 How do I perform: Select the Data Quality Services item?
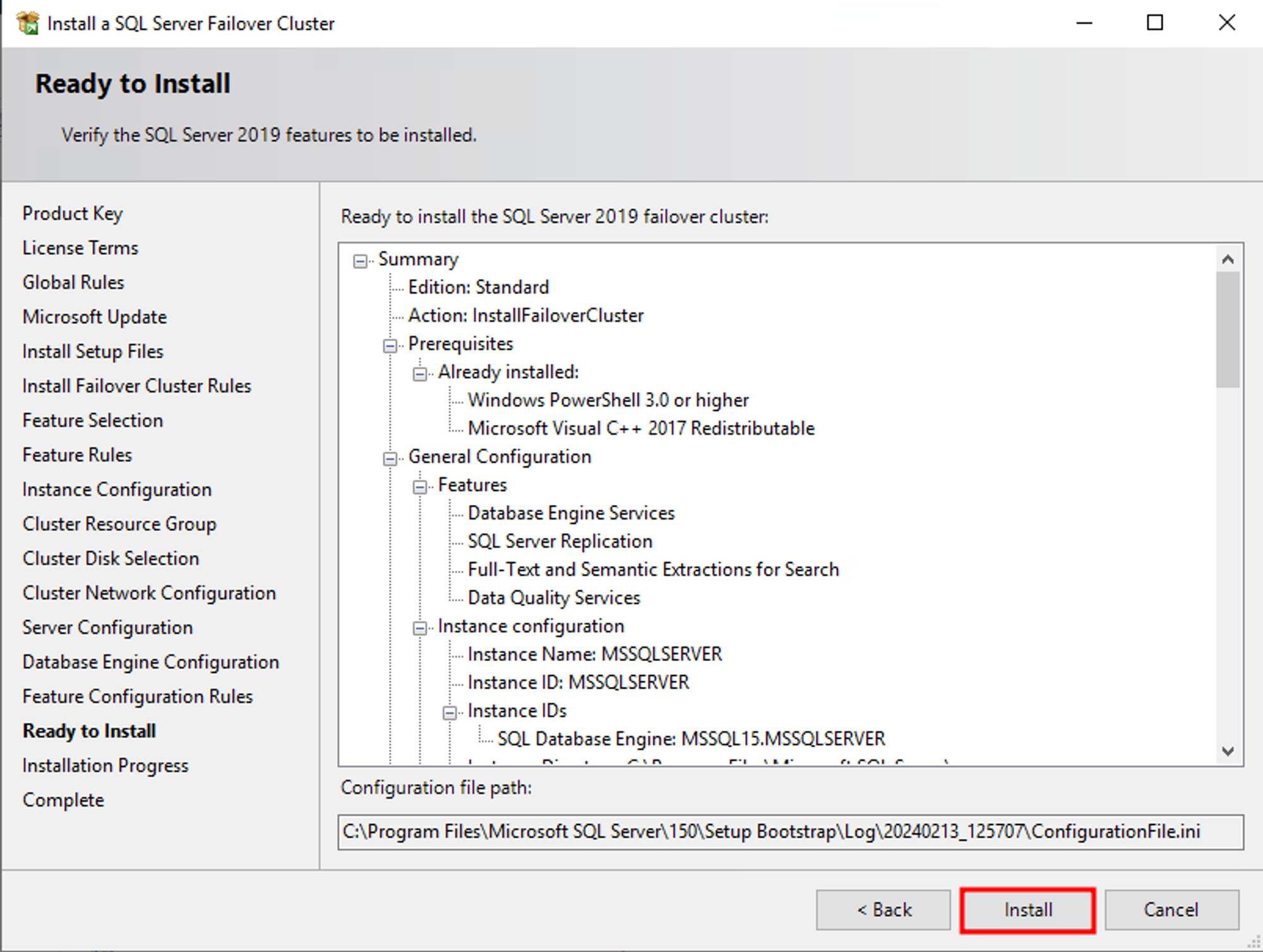[x=554, y=598]
